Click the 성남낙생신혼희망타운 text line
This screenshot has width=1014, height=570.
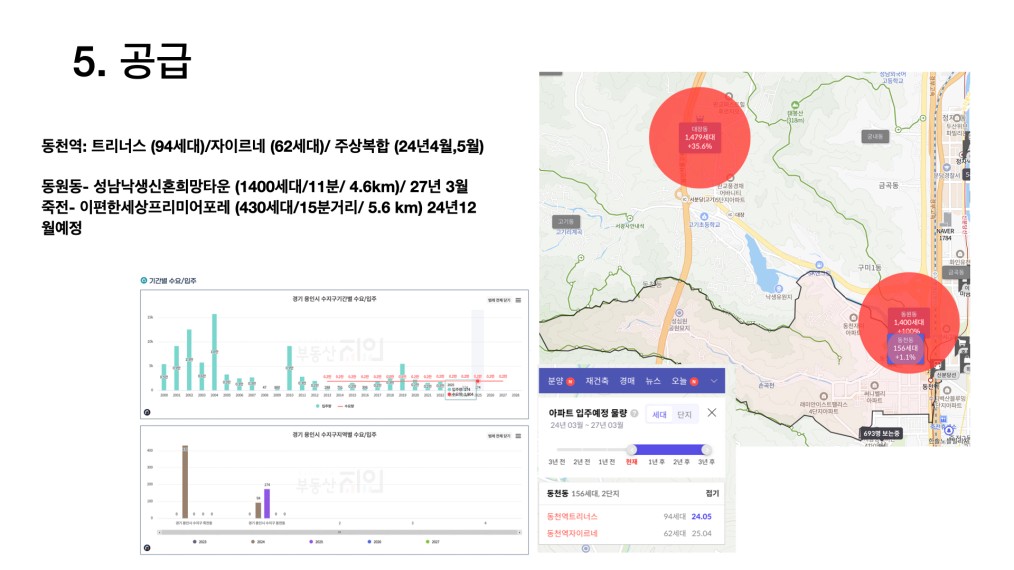[255, 187]
